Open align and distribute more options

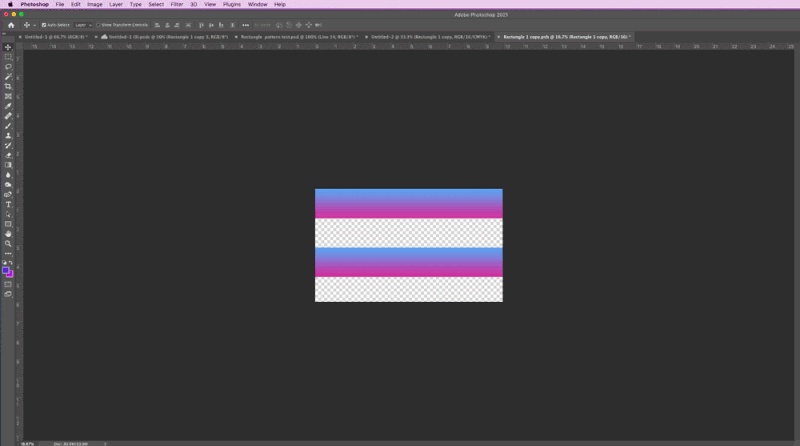click(x=245, y=25)
